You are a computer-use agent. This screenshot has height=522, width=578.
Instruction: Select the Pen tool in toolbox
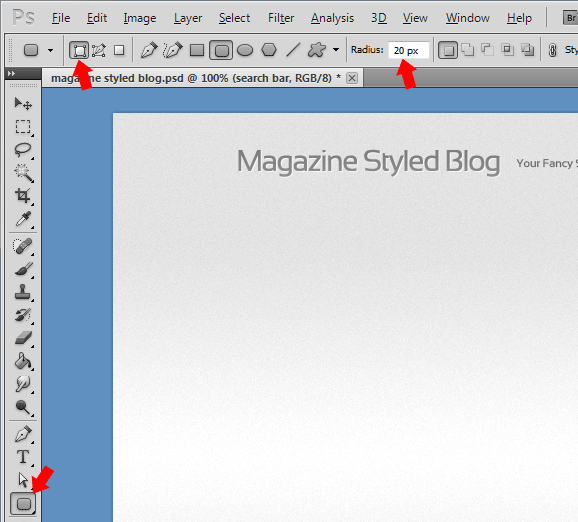(x=23, y=434)
